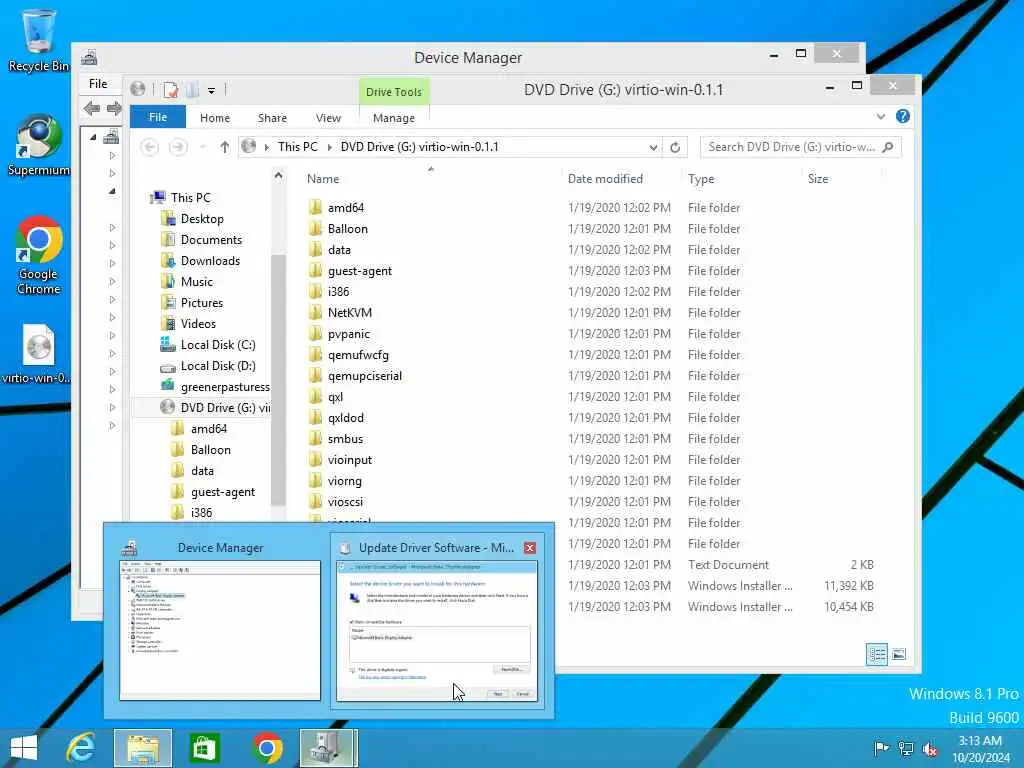Open the File ribbon tab
1024x768 pixels.
158,117
